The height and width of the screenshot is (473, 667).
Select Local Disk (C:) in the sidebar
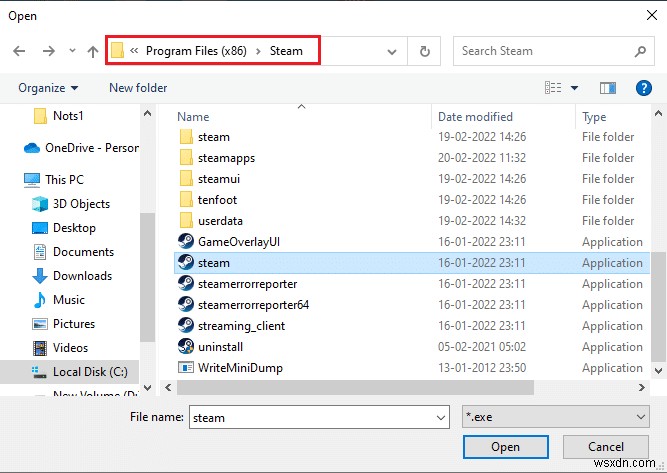(x=69, y=372)
